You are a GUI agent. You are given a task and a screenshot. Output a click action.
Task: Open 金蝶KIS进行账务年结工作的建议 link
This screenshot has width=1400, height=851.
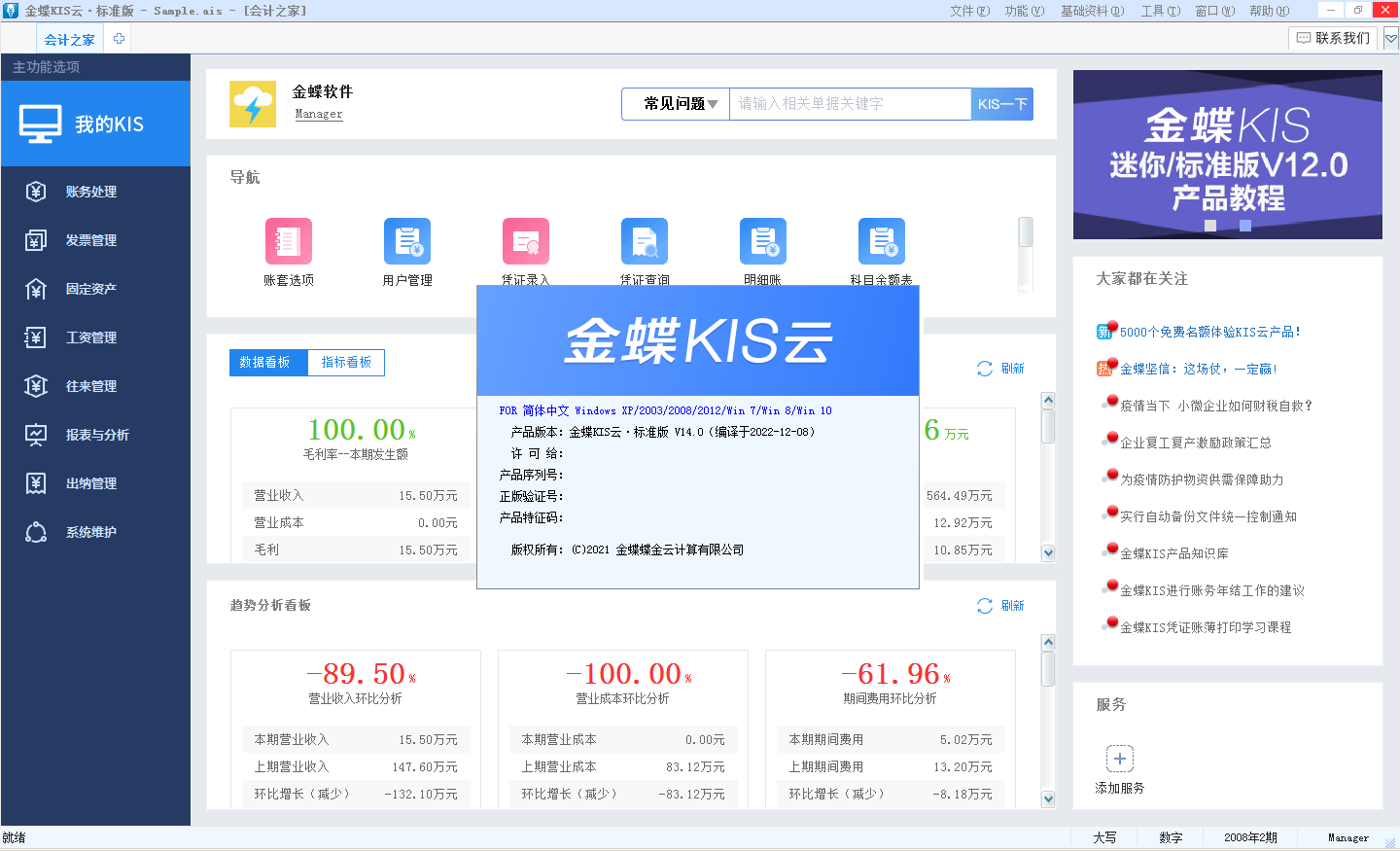(1212, 590)
